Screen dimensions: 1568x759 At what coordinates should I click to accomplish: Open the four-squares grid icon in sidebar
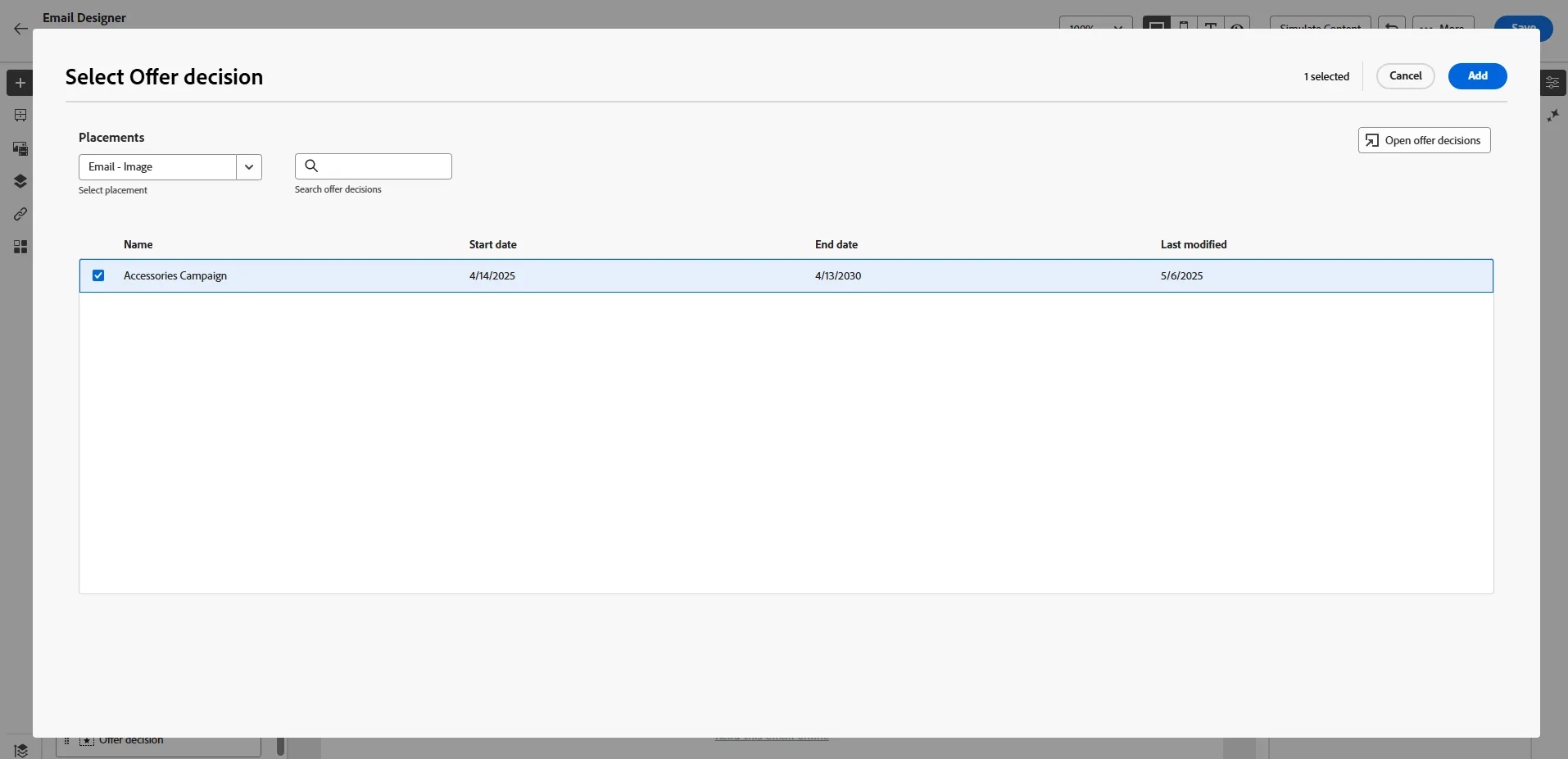point(20,247)
